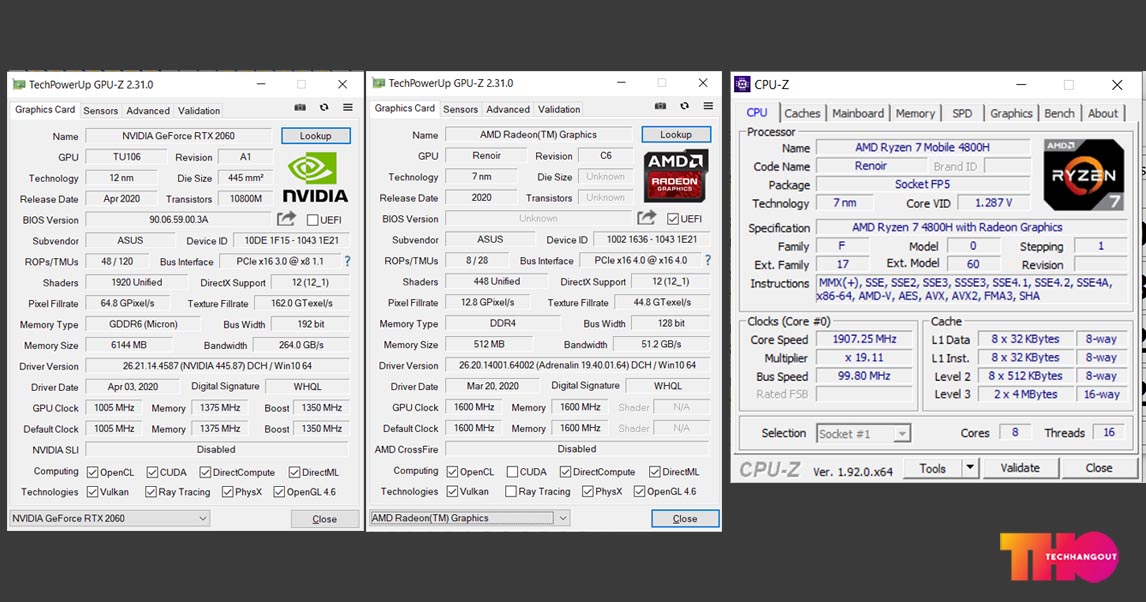Open the Memory tab in CPU-Z
The image size is (1146, 602).
(915, 113)
